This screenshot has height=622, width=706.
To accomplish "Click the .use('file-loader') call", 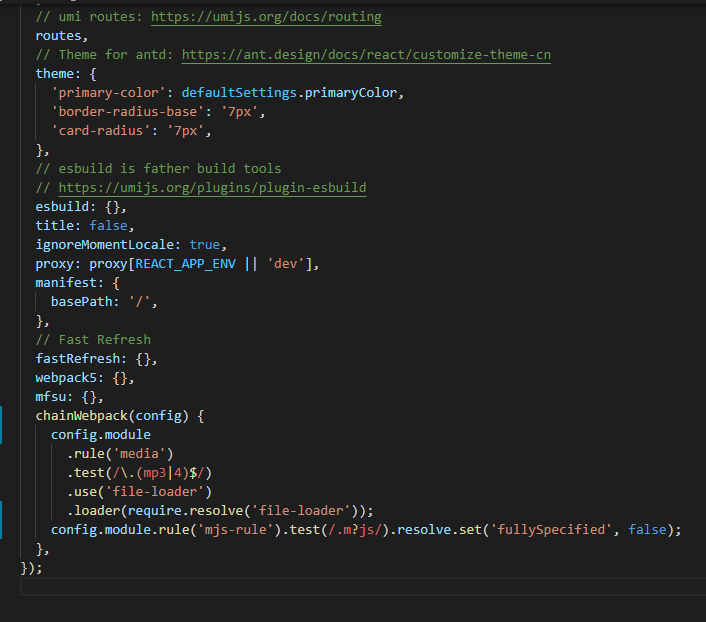I will point(139,492).
